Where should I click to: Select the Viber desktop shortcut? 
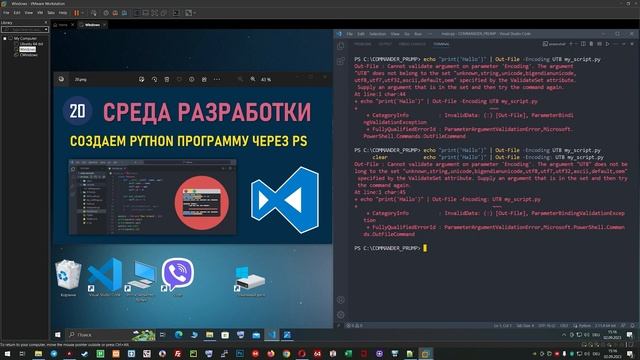178,276
